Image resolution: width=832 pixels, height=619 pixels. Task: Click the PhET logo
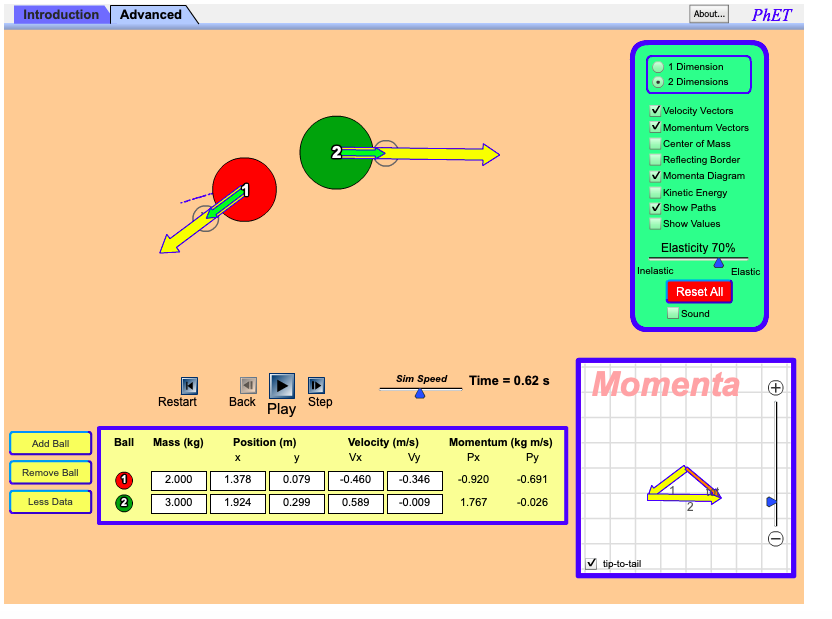coord(770,13)
